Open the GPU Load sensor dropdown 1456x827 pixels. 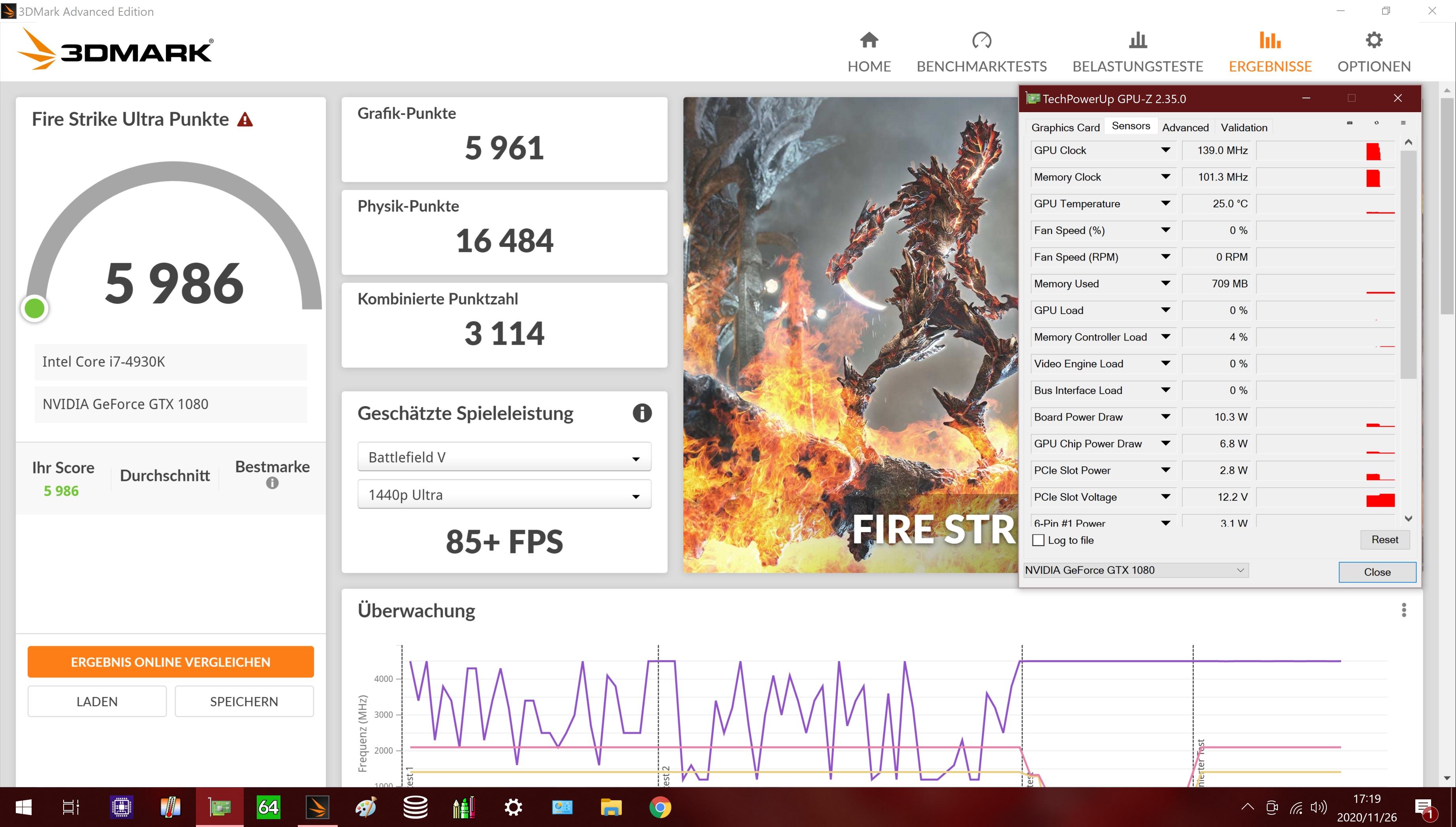pos(1165,310)
